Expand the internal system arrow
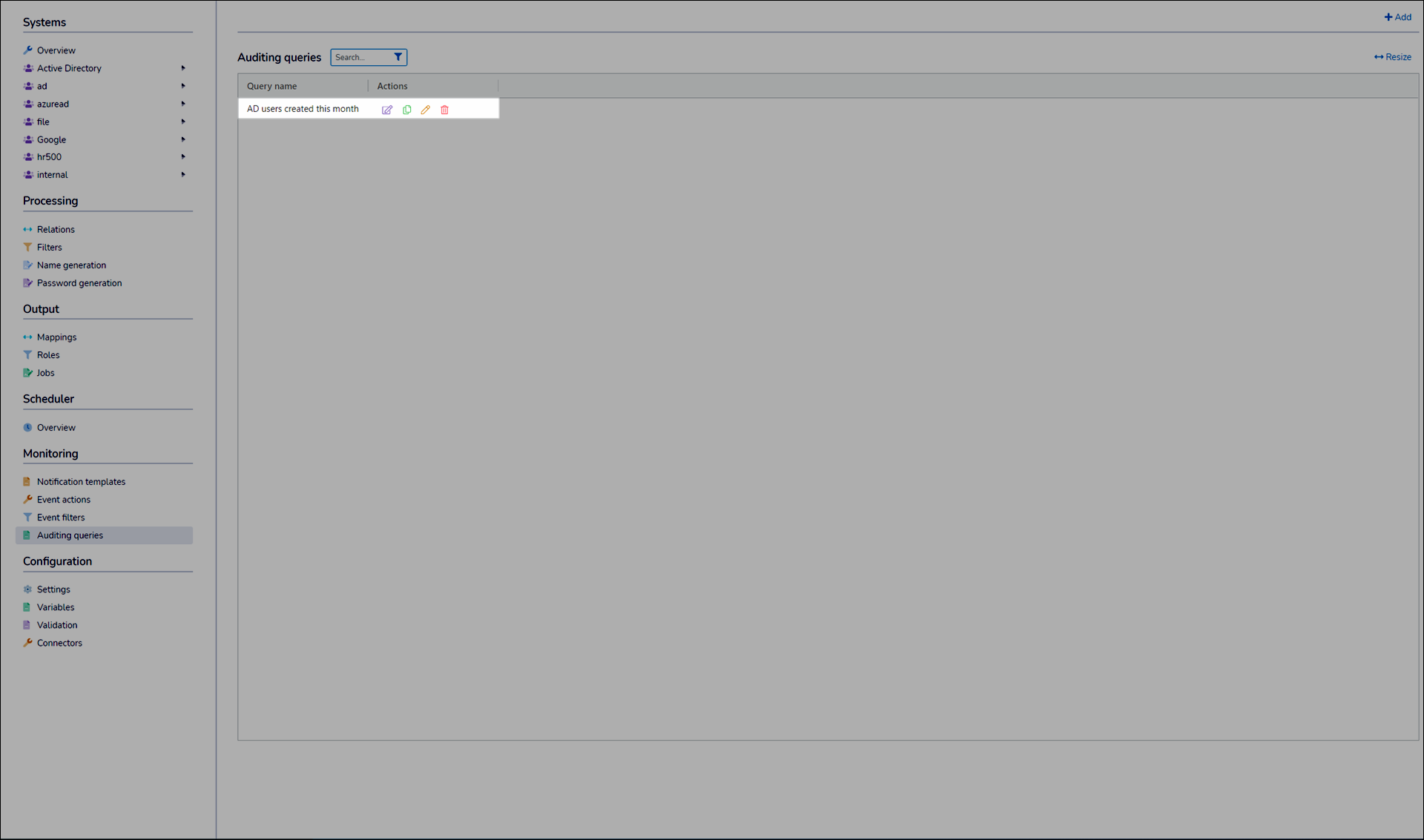 coord(183,175)
